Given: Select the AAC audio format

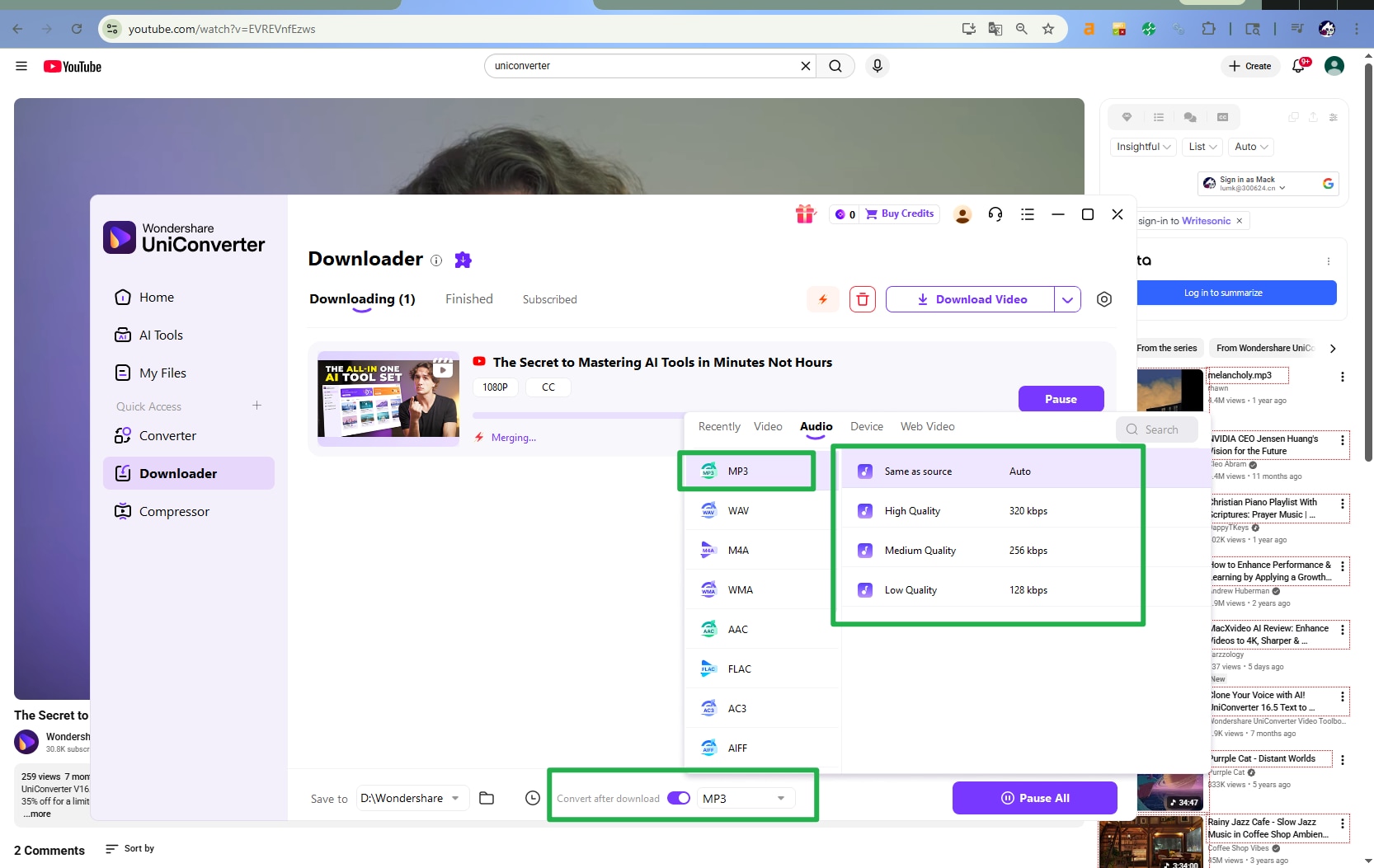Looking at the screenshot, I should click(762, 630).
